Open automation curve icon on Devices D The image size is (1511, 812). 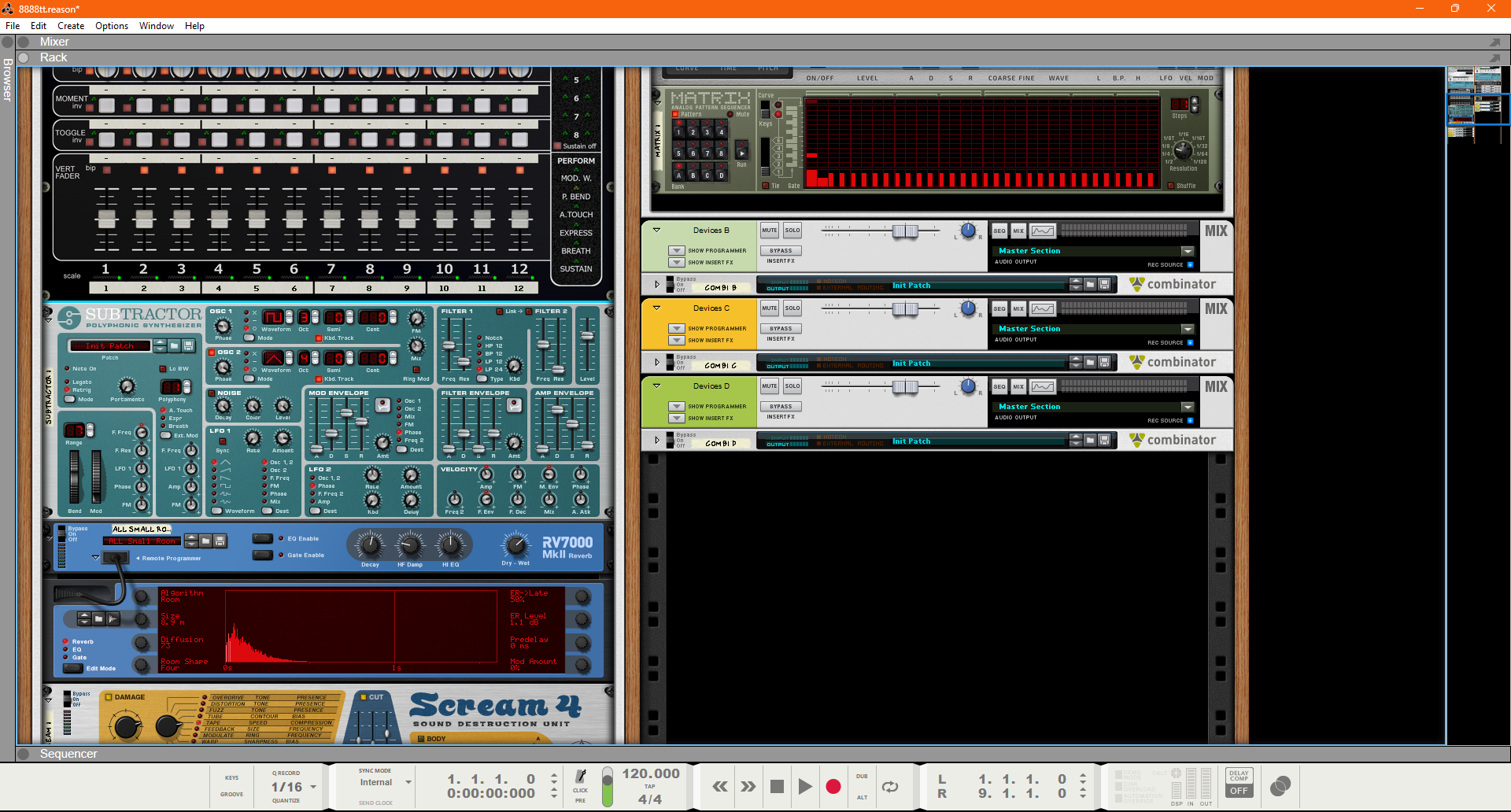pos(1043,387)
